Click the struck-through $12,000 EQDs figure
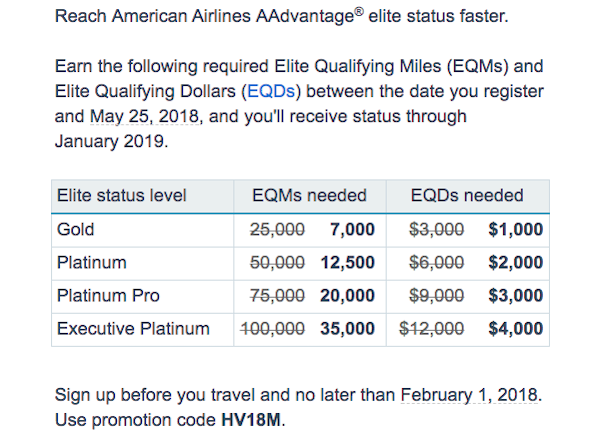 [432, 329]
